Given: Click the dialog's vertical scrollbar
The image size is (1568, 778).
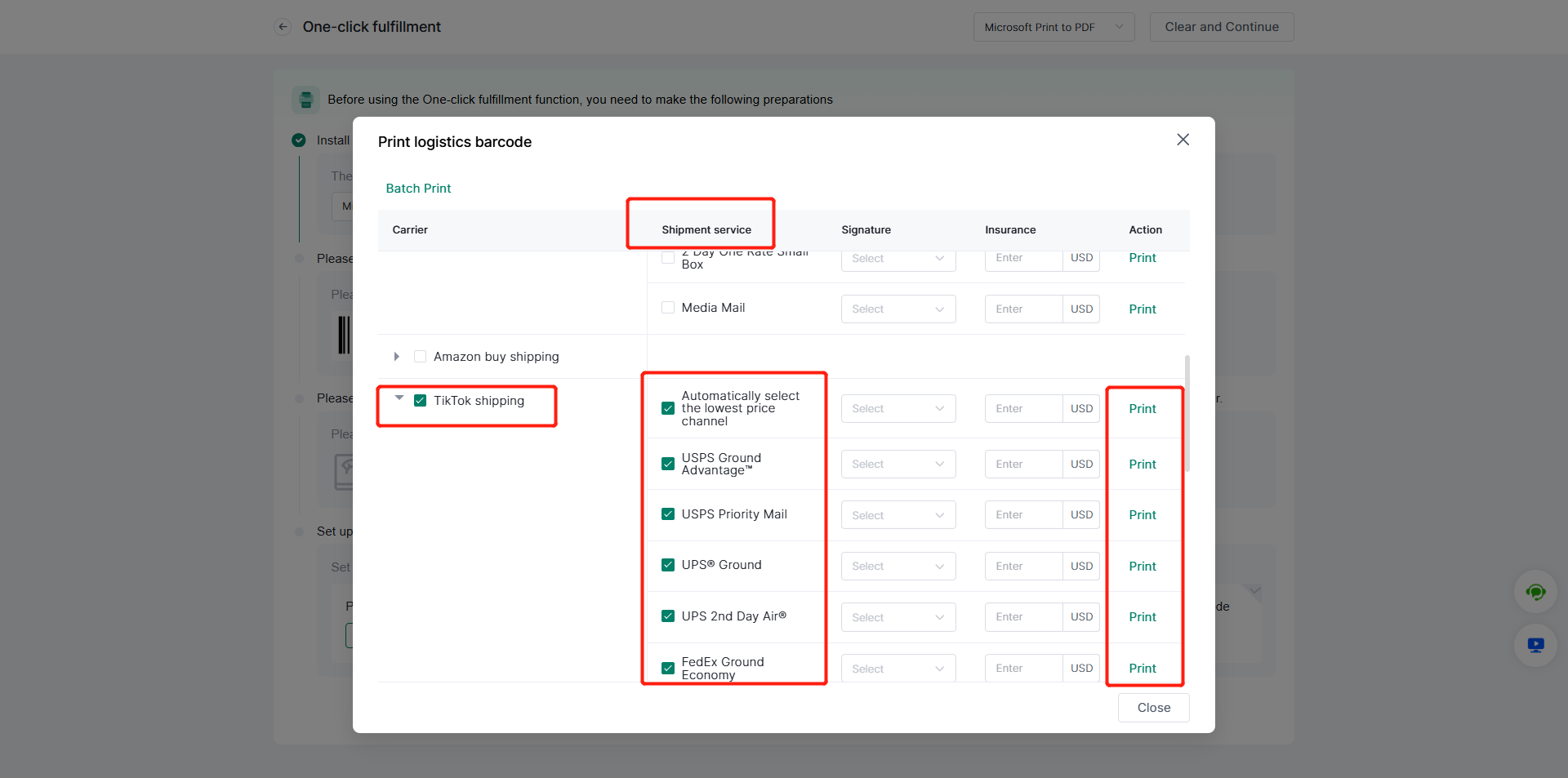Looking at the screenshot, I should pos(1187,413).
